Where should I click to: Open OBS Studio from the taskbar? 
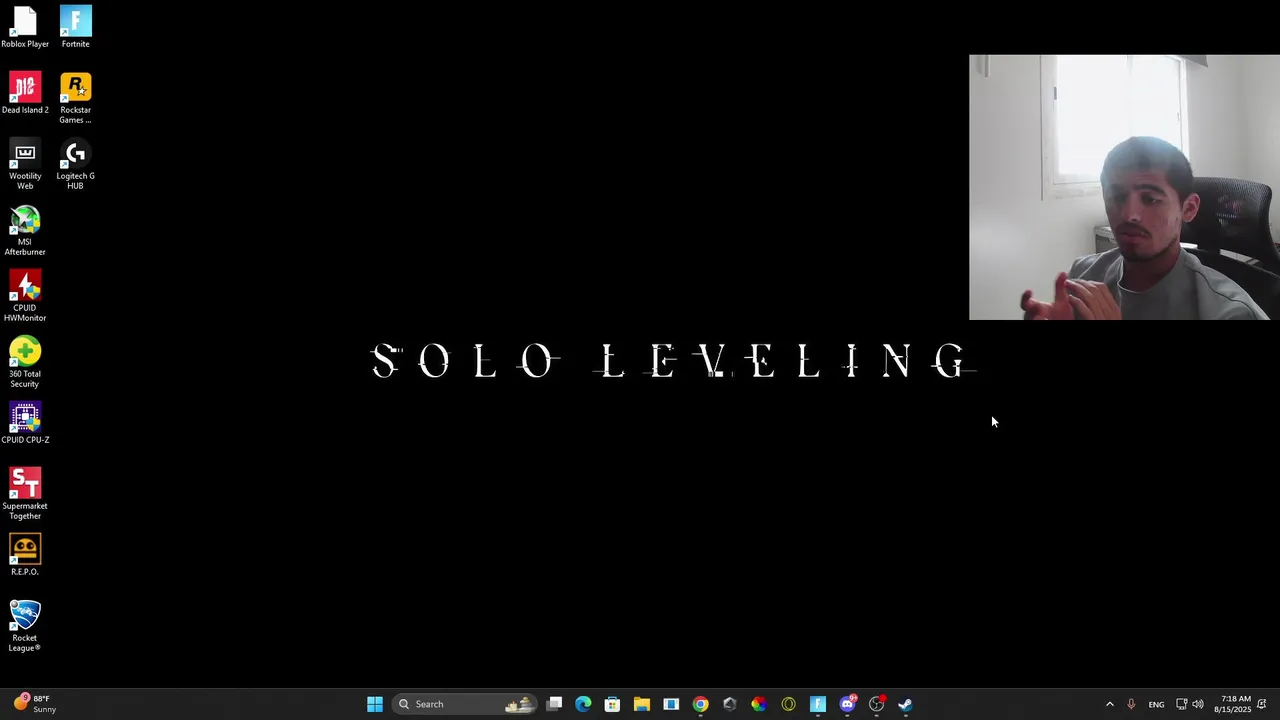tap(876, 704)
